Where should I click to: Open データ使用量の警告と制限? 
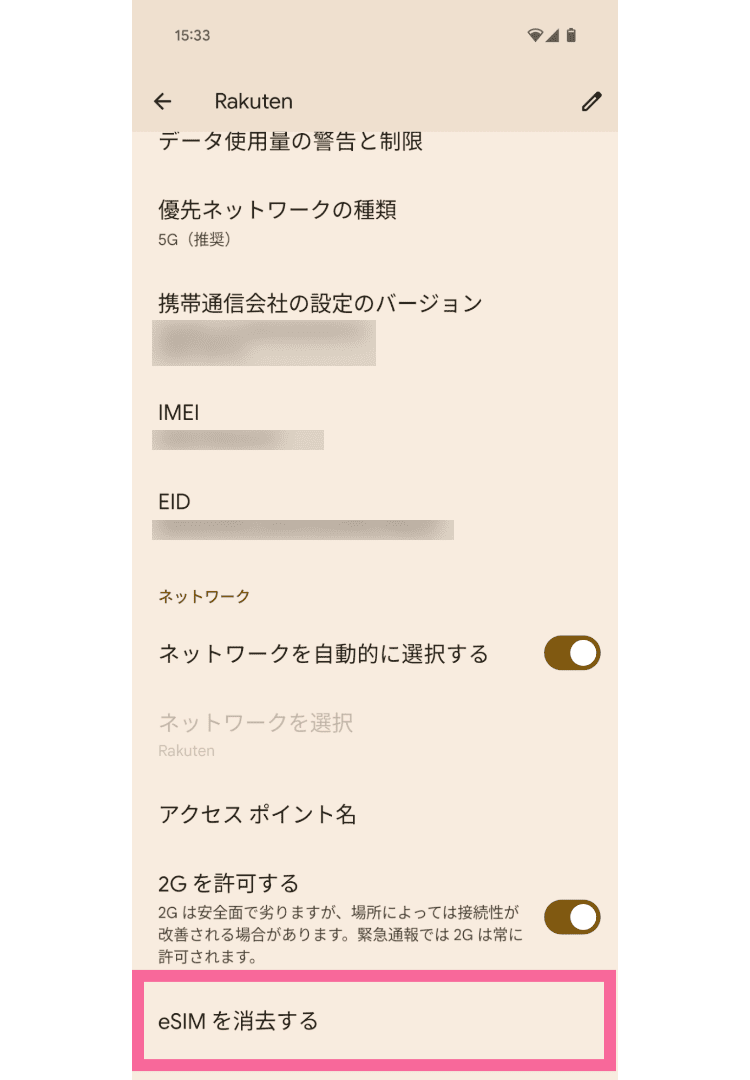click(x=290, y=142)
